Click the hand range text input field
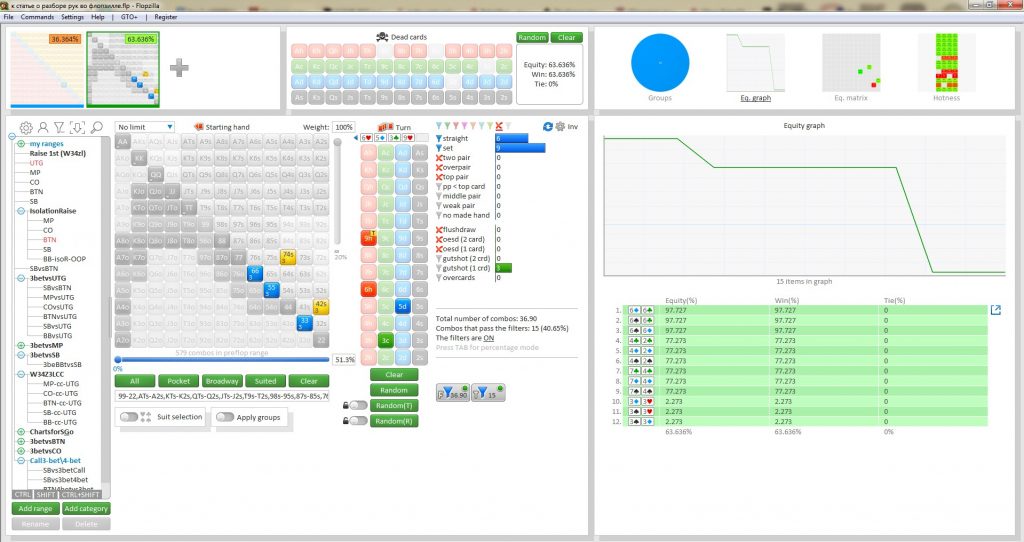 pyautogui.click(x=222, y=396)
